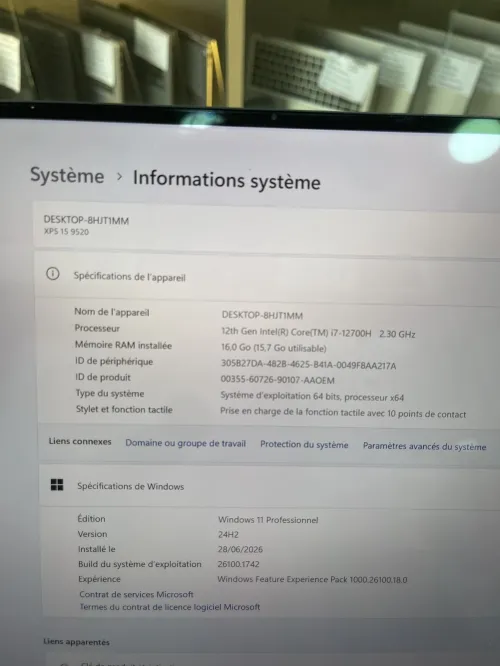Open Contrat de services Microsoft link
Viewport: 500px width, 666px height.
pos(136,594)
